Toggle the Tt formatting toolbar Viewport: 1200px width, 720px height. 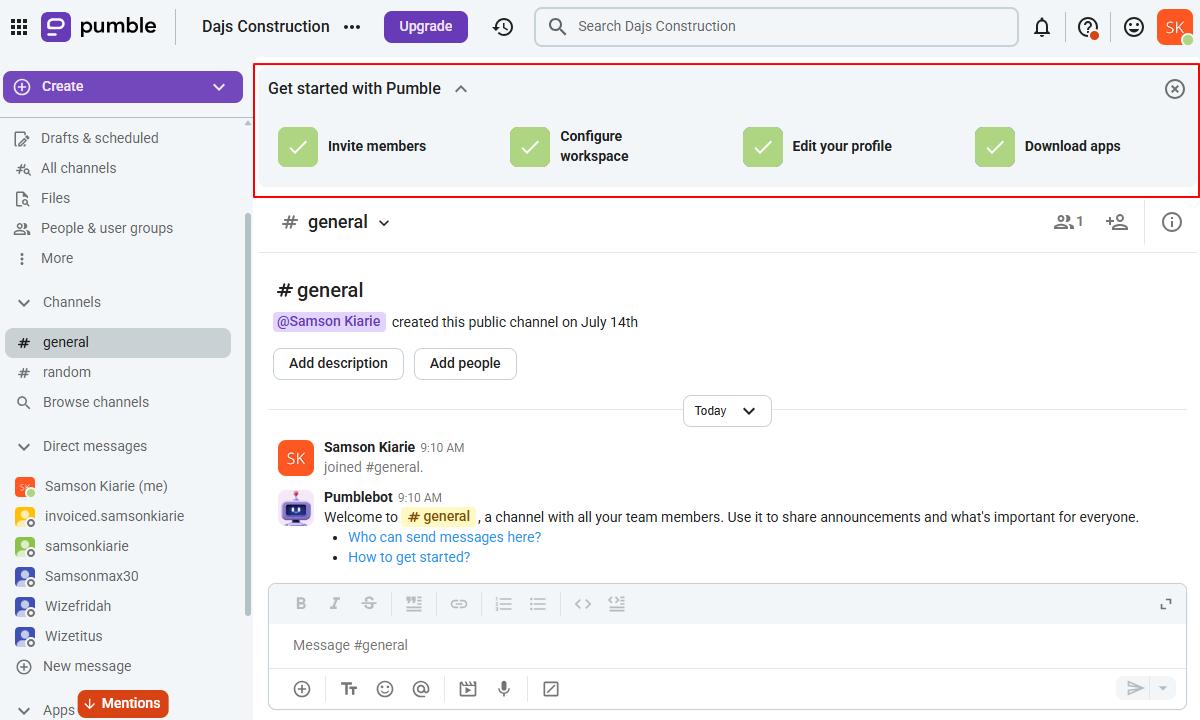349,688
